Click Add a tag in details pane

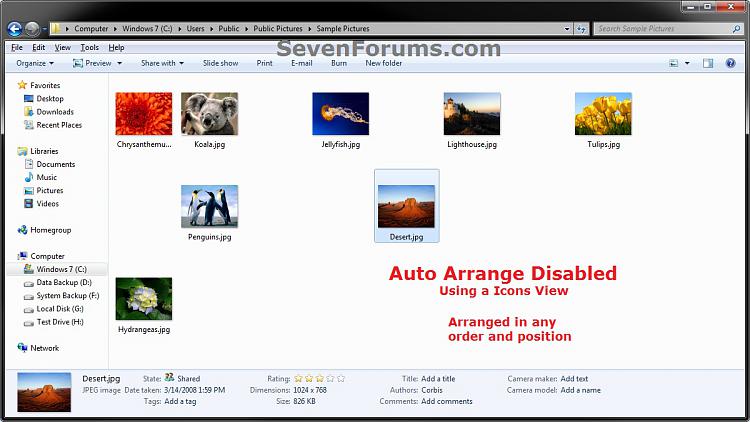(x=180, y=401)
